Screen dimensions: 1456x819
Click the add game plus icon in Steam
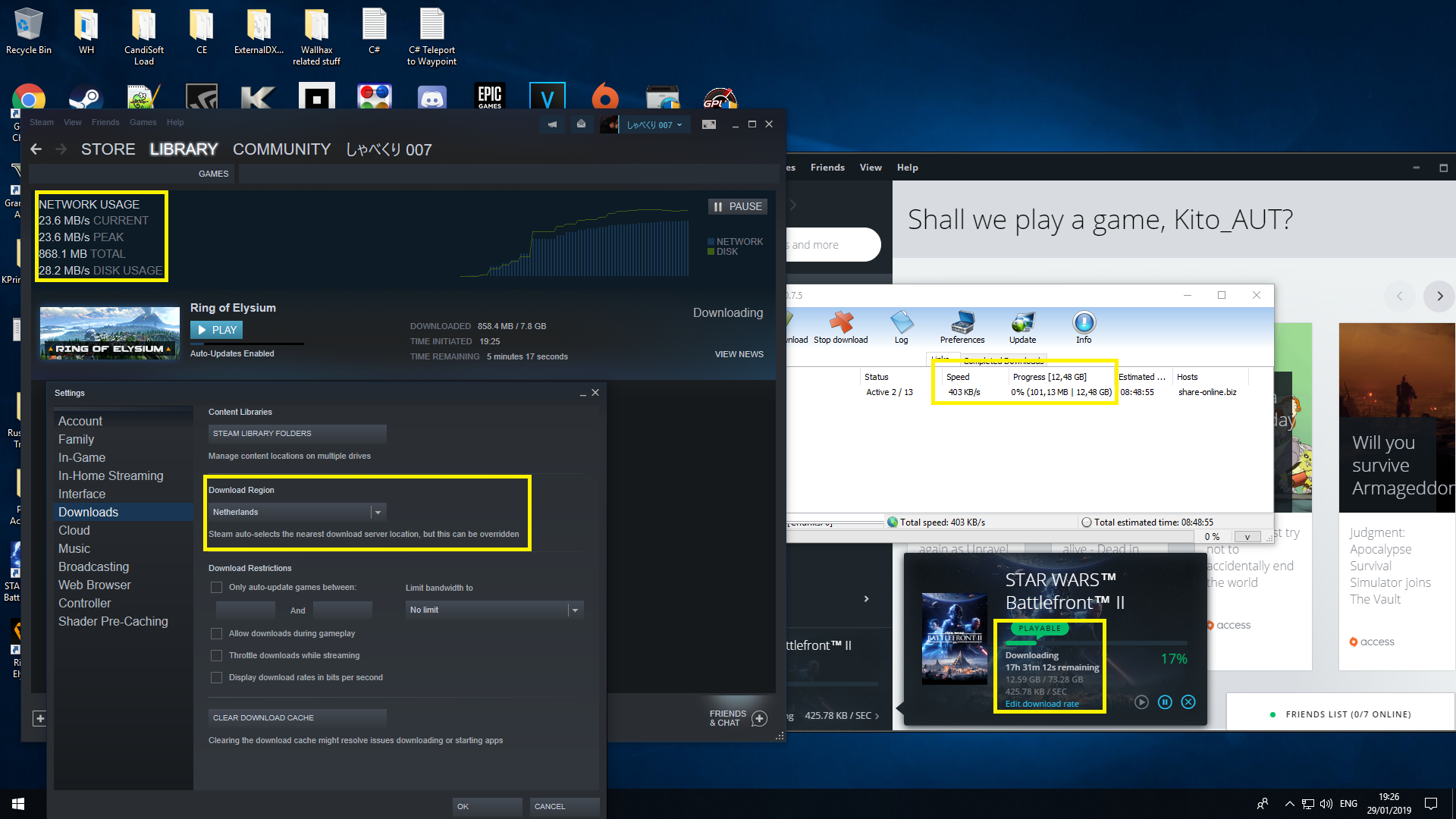tap(39, 718)
